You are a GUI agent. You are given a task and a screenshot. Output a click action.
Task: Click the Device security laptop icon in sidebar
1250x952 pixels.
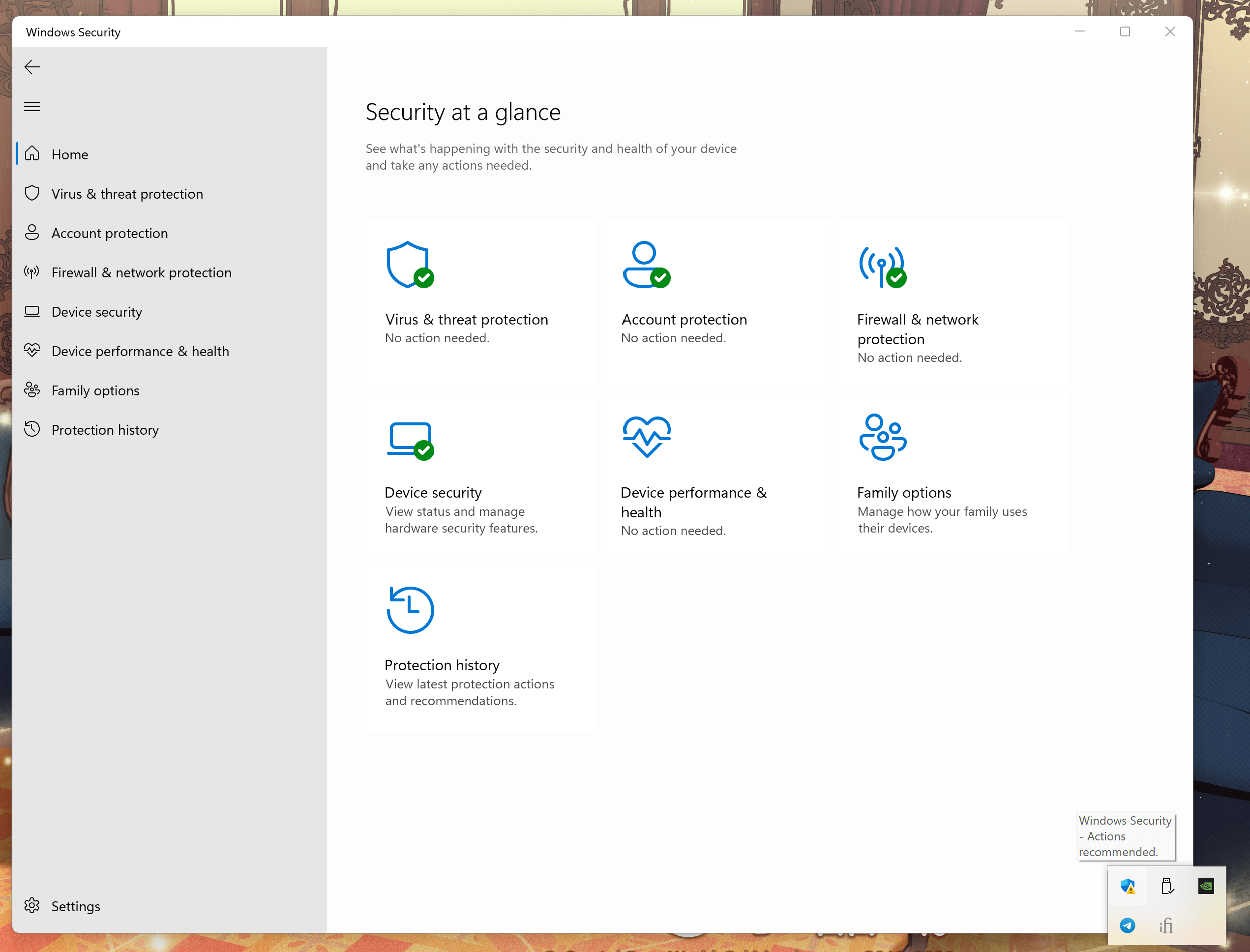(x=32, y=311)
